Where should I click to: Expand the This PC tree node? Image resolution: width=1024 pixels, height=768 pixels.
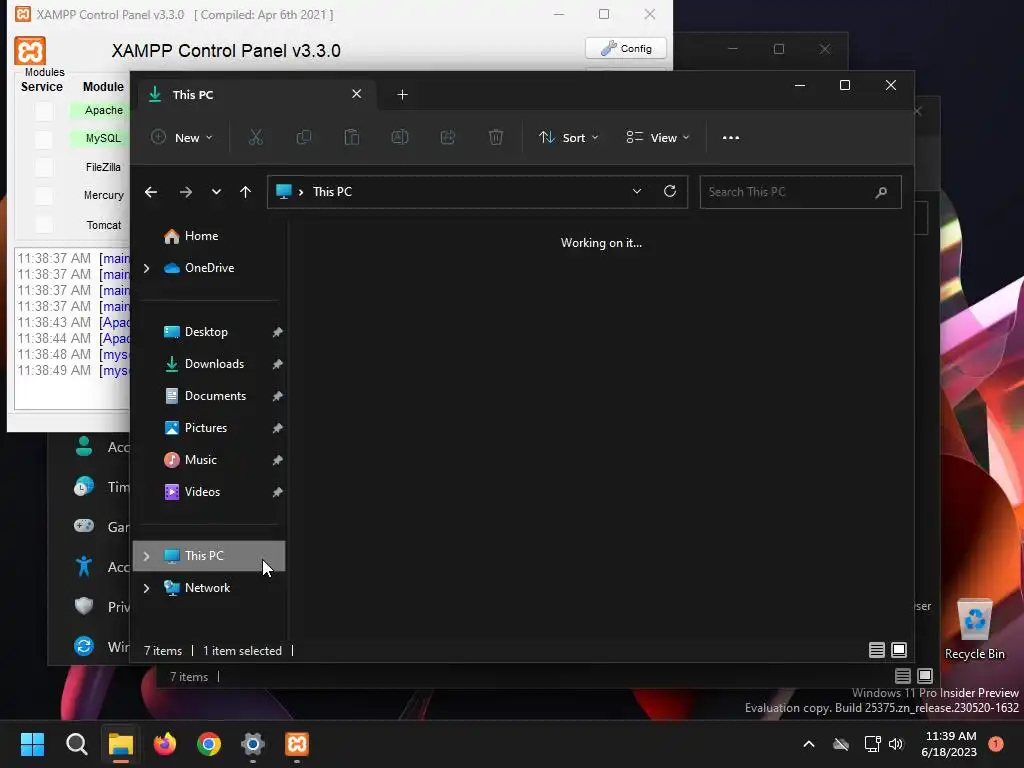(x=146, y=556)
